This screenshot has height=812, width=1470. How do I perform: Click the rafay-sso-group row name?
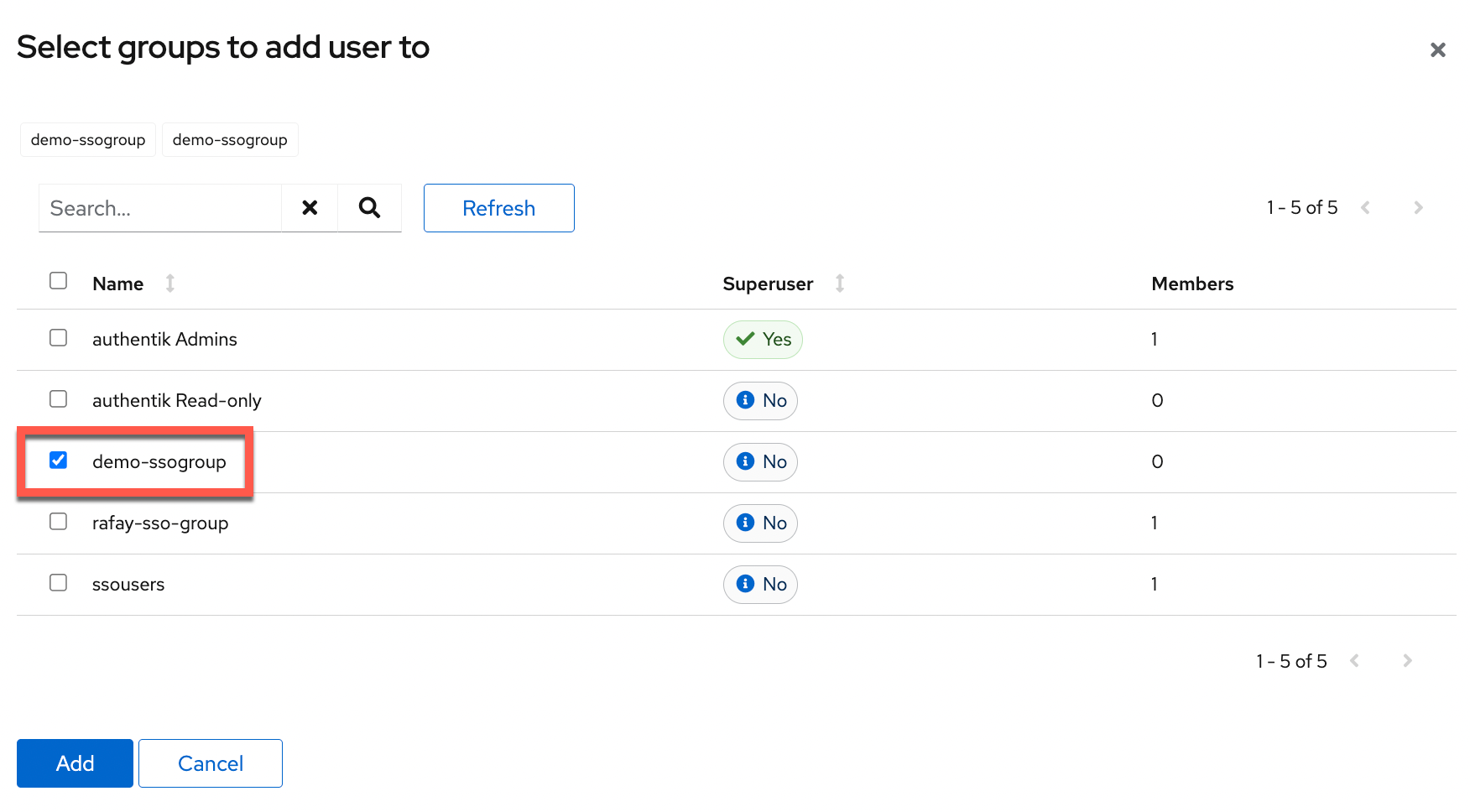click(x=160, y=523)
